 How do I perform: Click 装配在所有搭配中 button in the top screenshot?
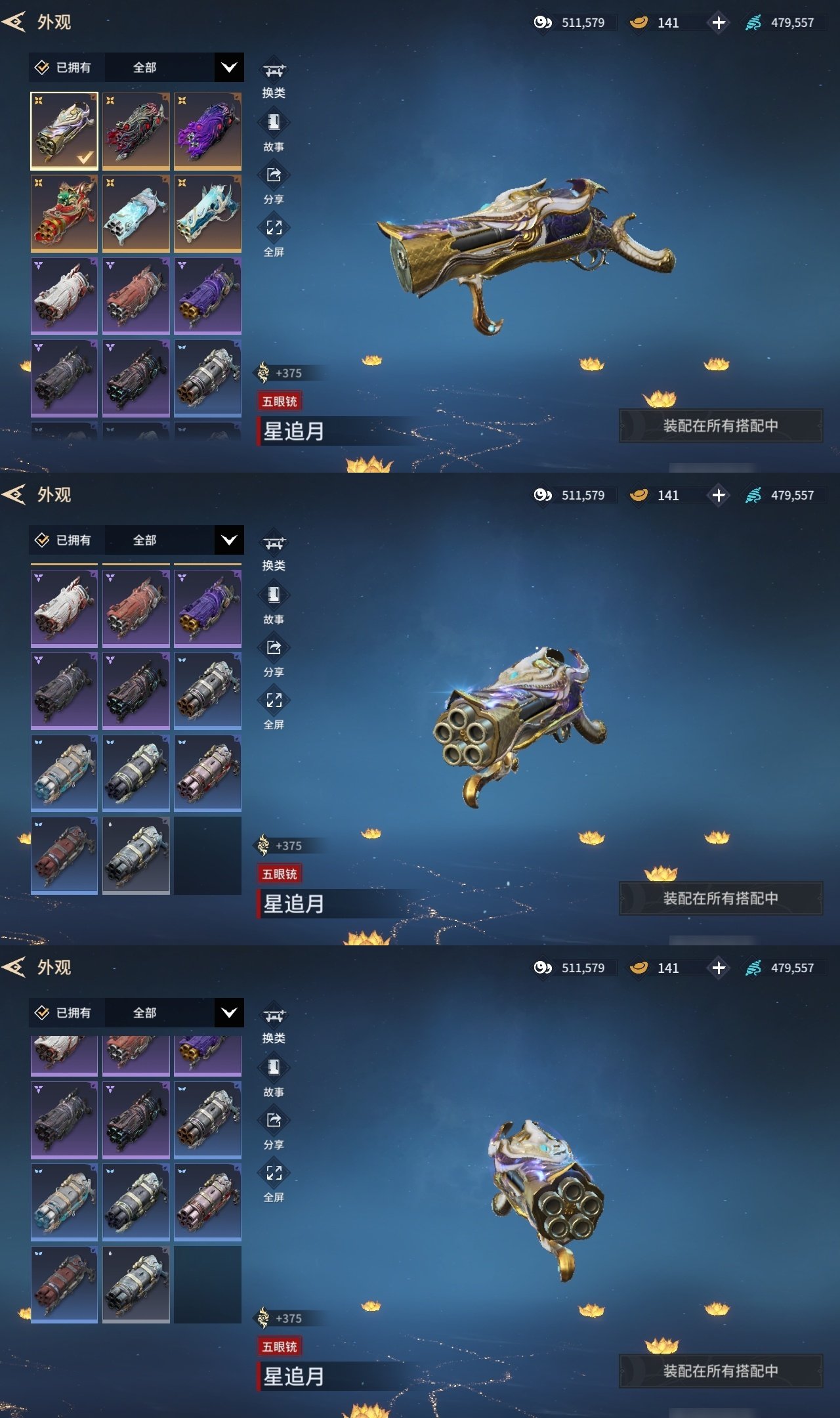(721, 425)
